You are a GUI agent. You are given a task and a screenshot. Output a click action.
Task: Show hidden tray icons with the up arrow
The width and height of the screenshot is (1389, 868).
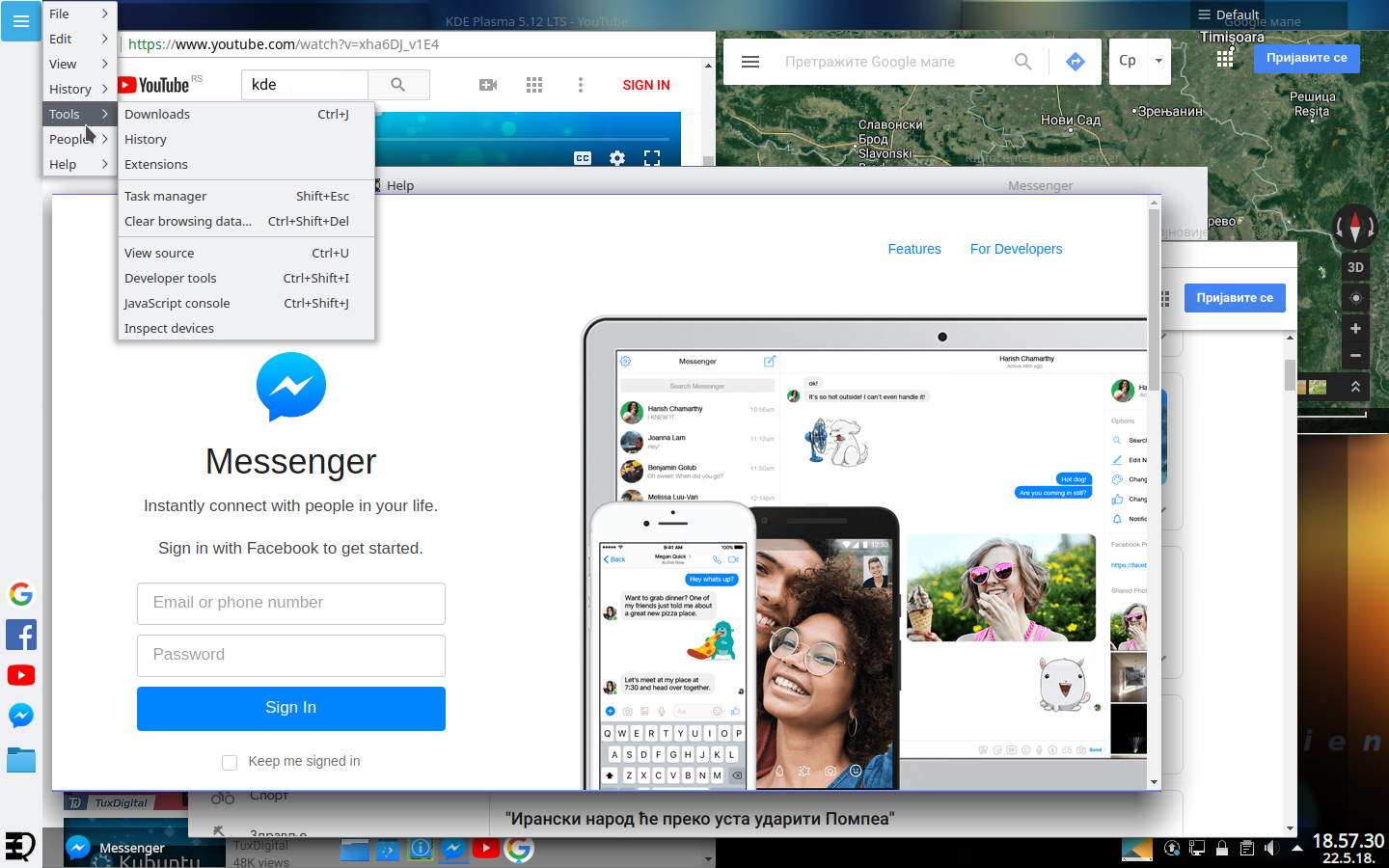coord(1297,849)
